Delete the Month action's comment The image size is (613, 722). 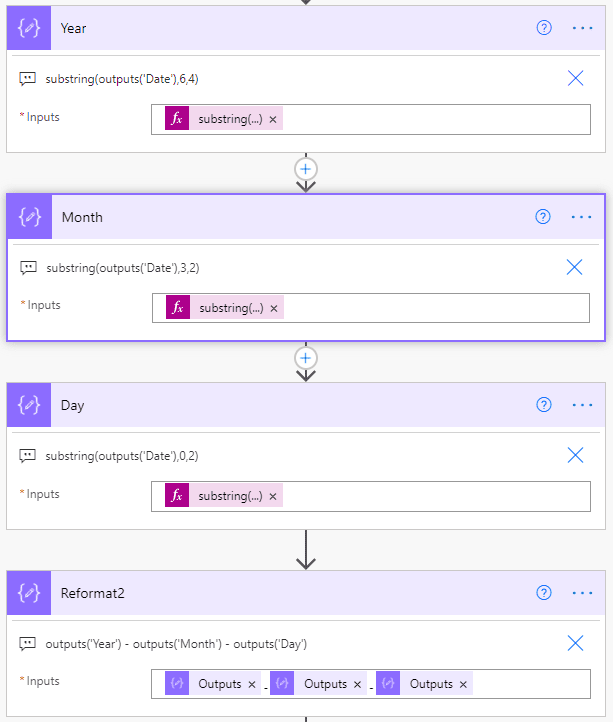click(574, 267)
